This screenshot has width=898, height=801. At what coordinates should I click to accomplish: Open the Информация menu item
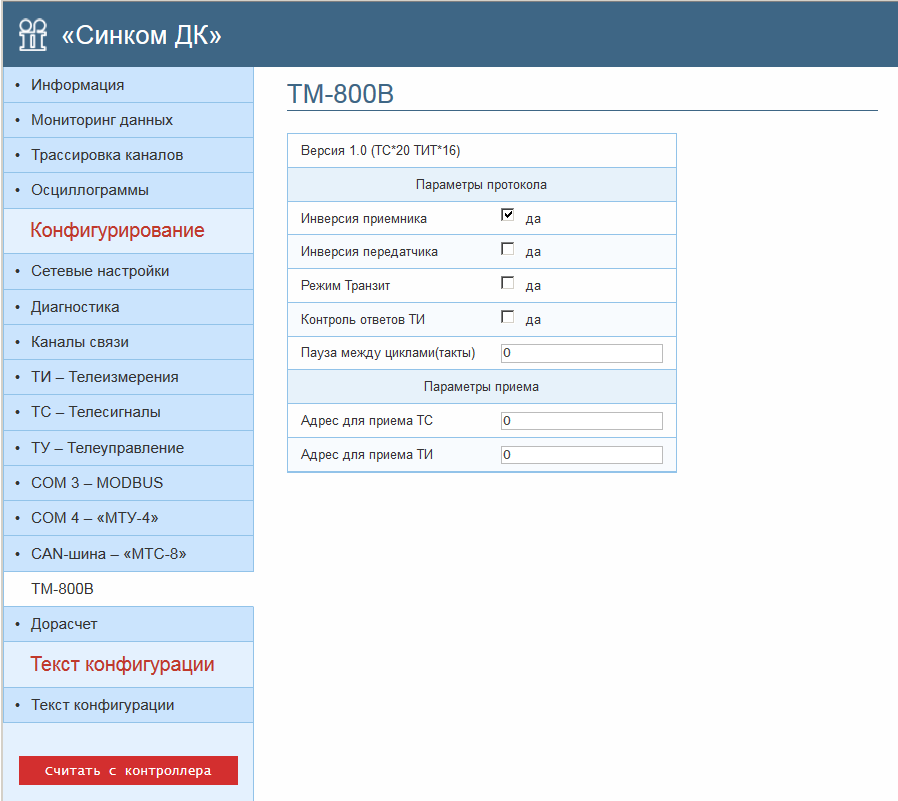[78, 85]
